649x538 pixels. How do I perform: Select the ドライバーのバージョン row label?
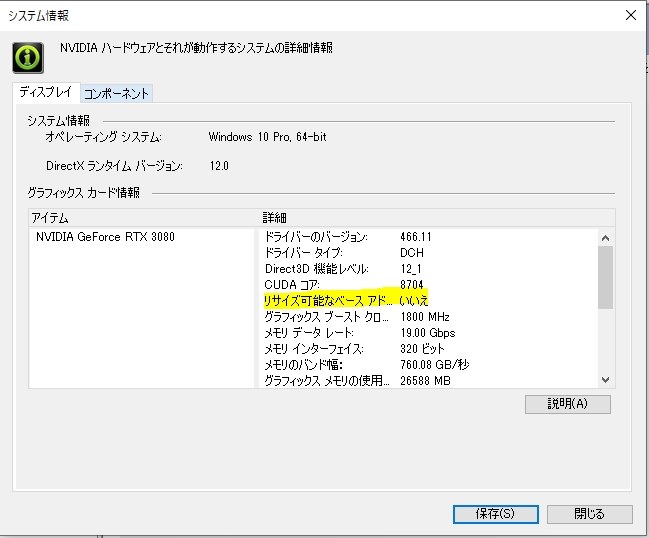316,237
